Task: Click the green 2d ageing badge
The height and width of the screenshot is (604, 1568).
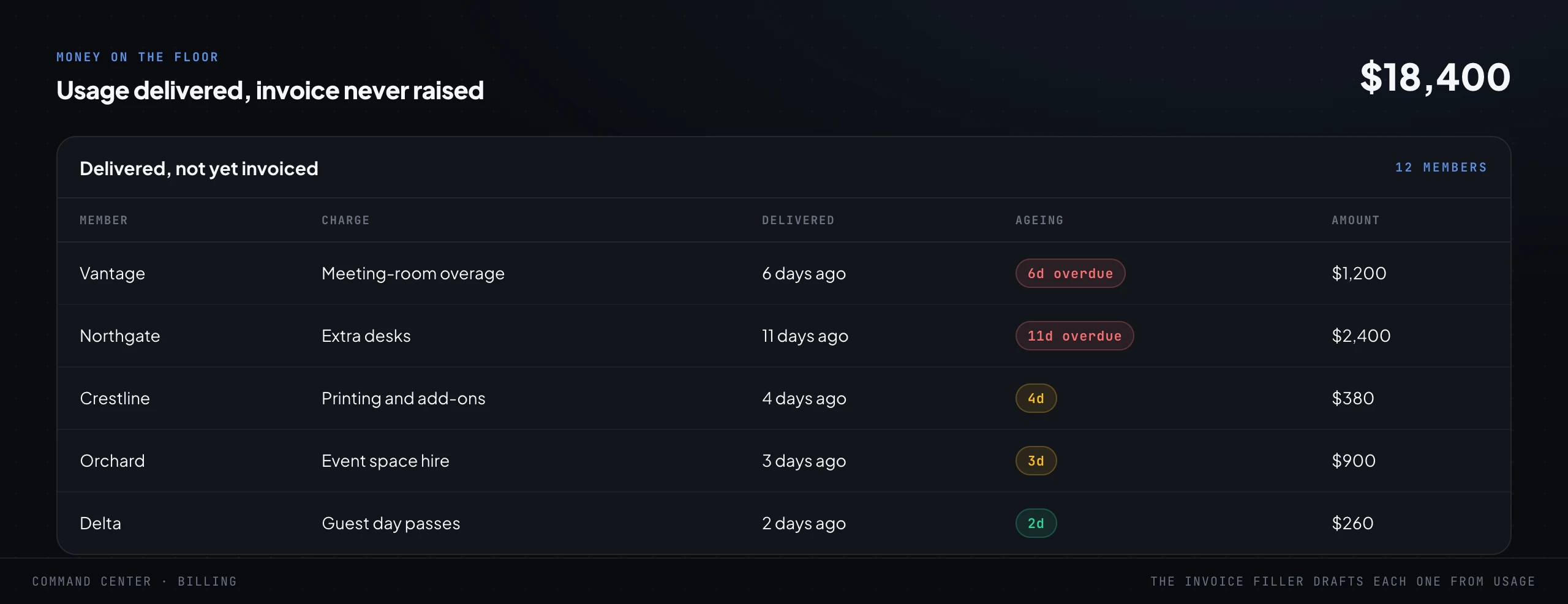Action: click(x=1036, y=523)
